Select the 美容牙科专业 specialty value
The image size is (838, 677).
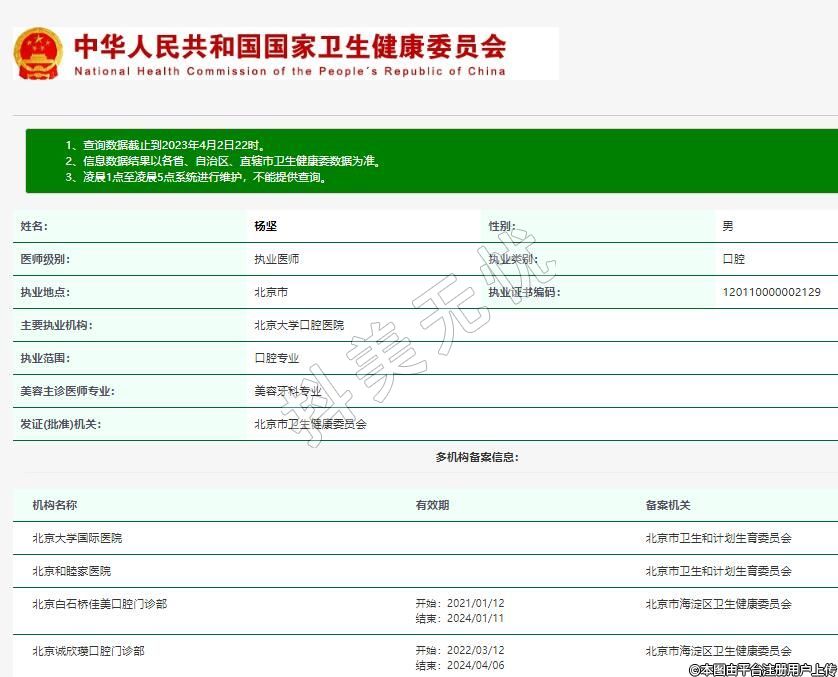pyautogui.click(x=288, y=391)
